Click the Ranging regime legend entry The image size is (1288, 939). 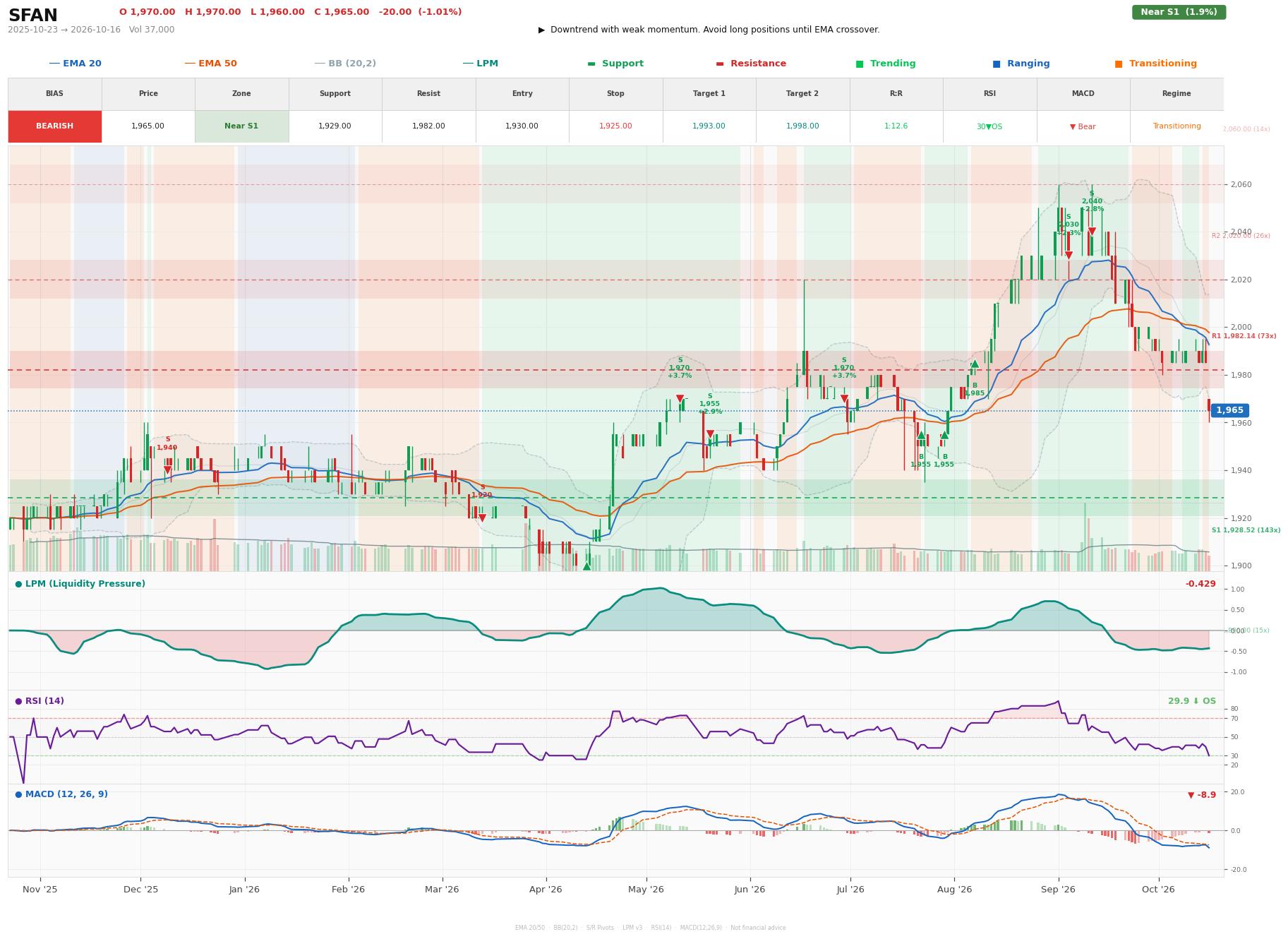point(1021,64)
